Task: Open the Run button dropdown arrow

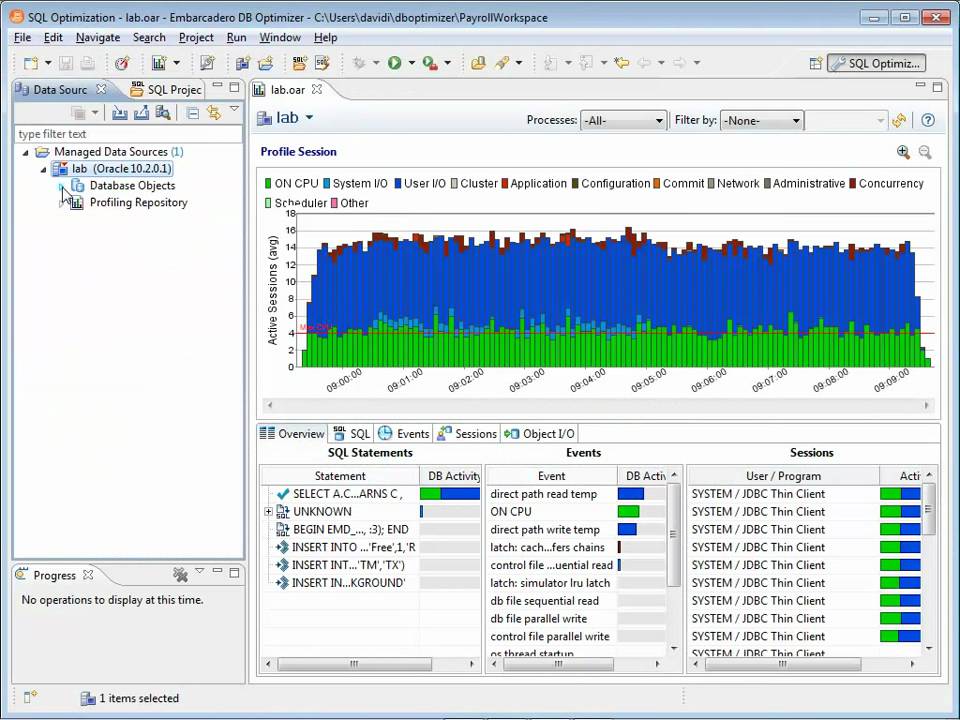Action: coord(411,63)
